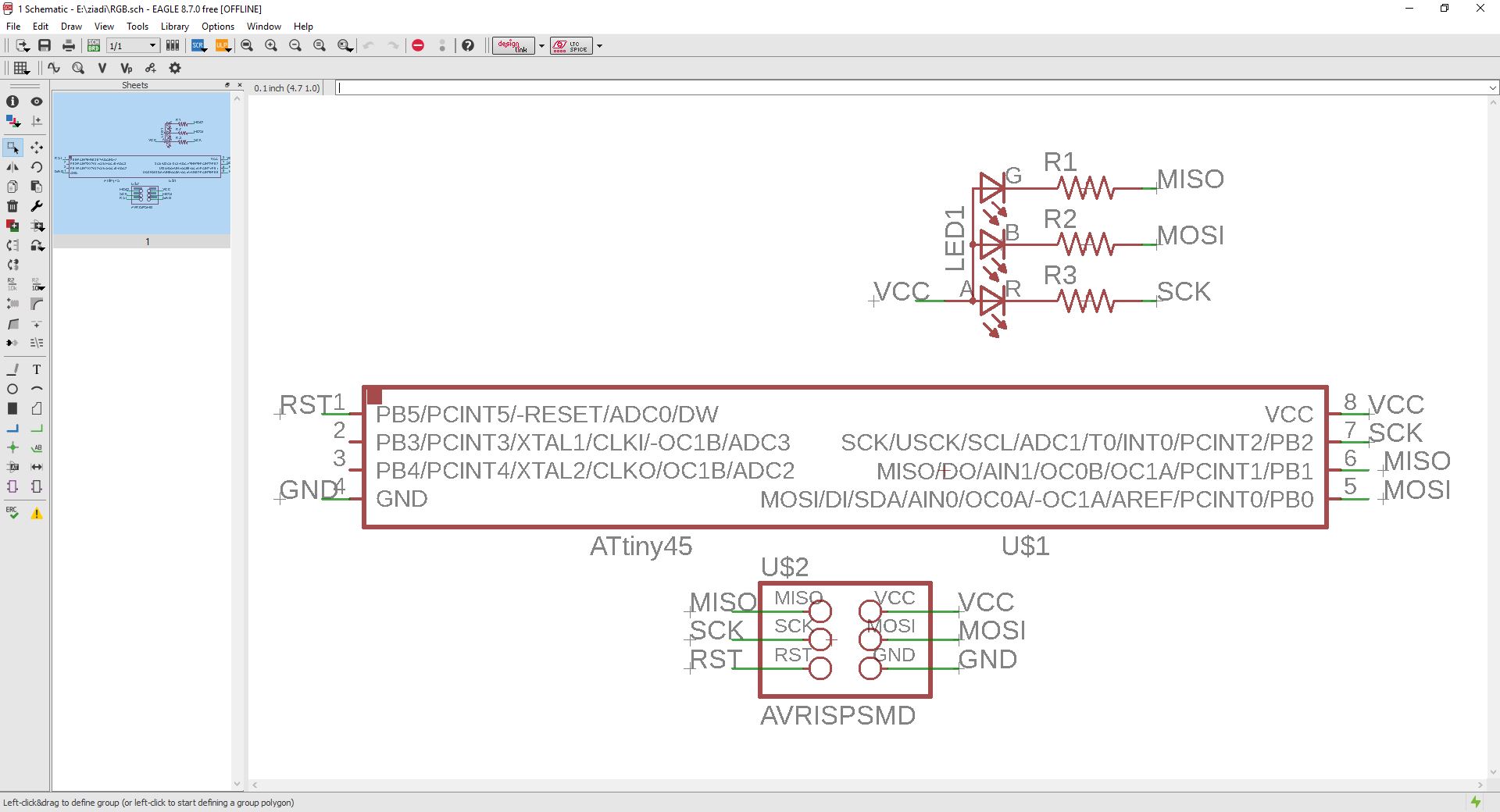Open the Help question mark icon

[x=468, y=45]
